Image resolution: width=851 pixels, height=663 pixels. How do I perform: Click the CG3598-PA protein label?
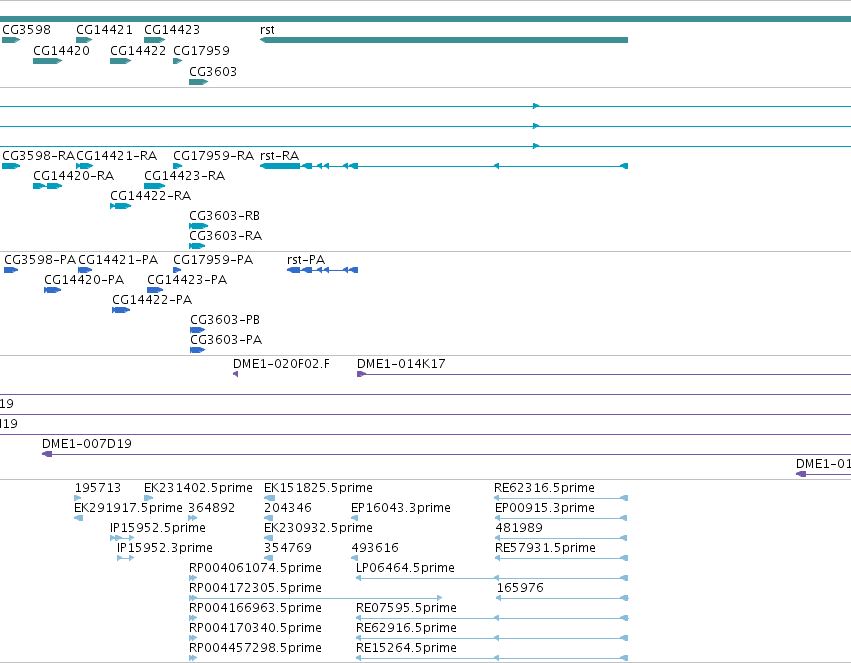tap(40, 260)
